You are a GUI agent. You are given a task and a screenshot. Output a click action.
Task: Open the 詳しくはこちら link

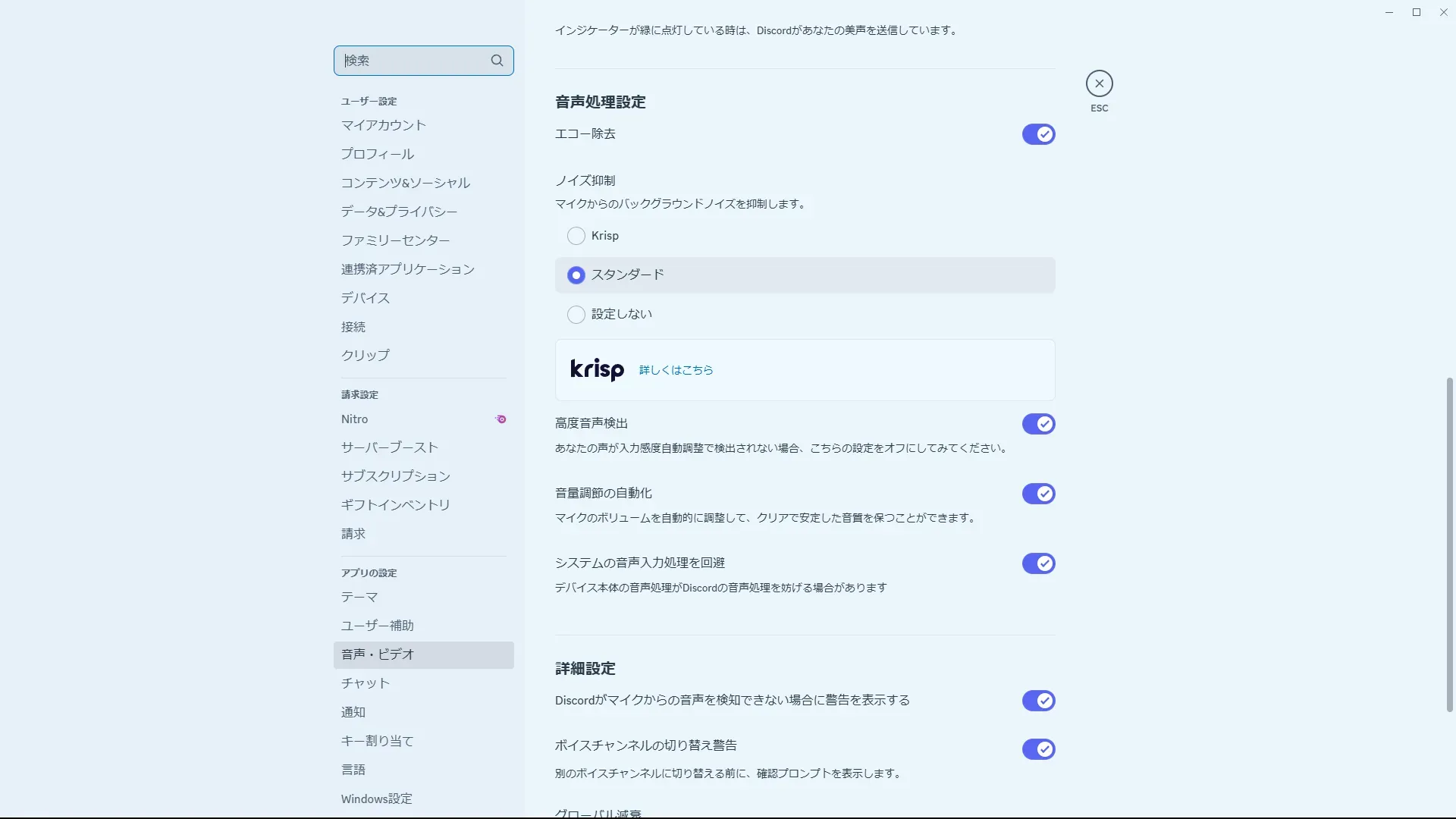(x=676, y=370)
